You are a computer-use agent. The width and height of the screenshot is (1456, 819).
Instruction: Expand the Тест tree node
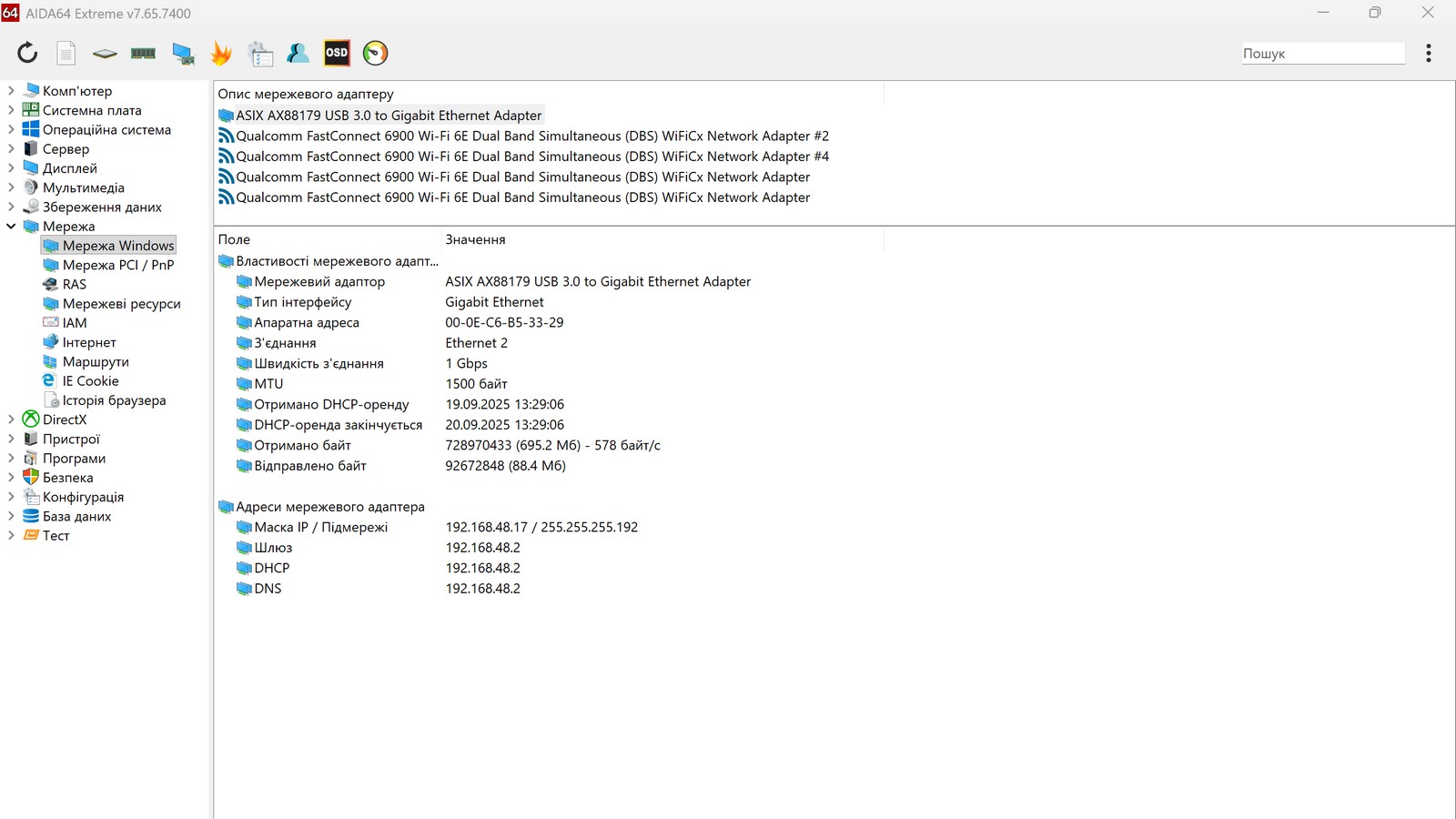[x=11, y=536]
